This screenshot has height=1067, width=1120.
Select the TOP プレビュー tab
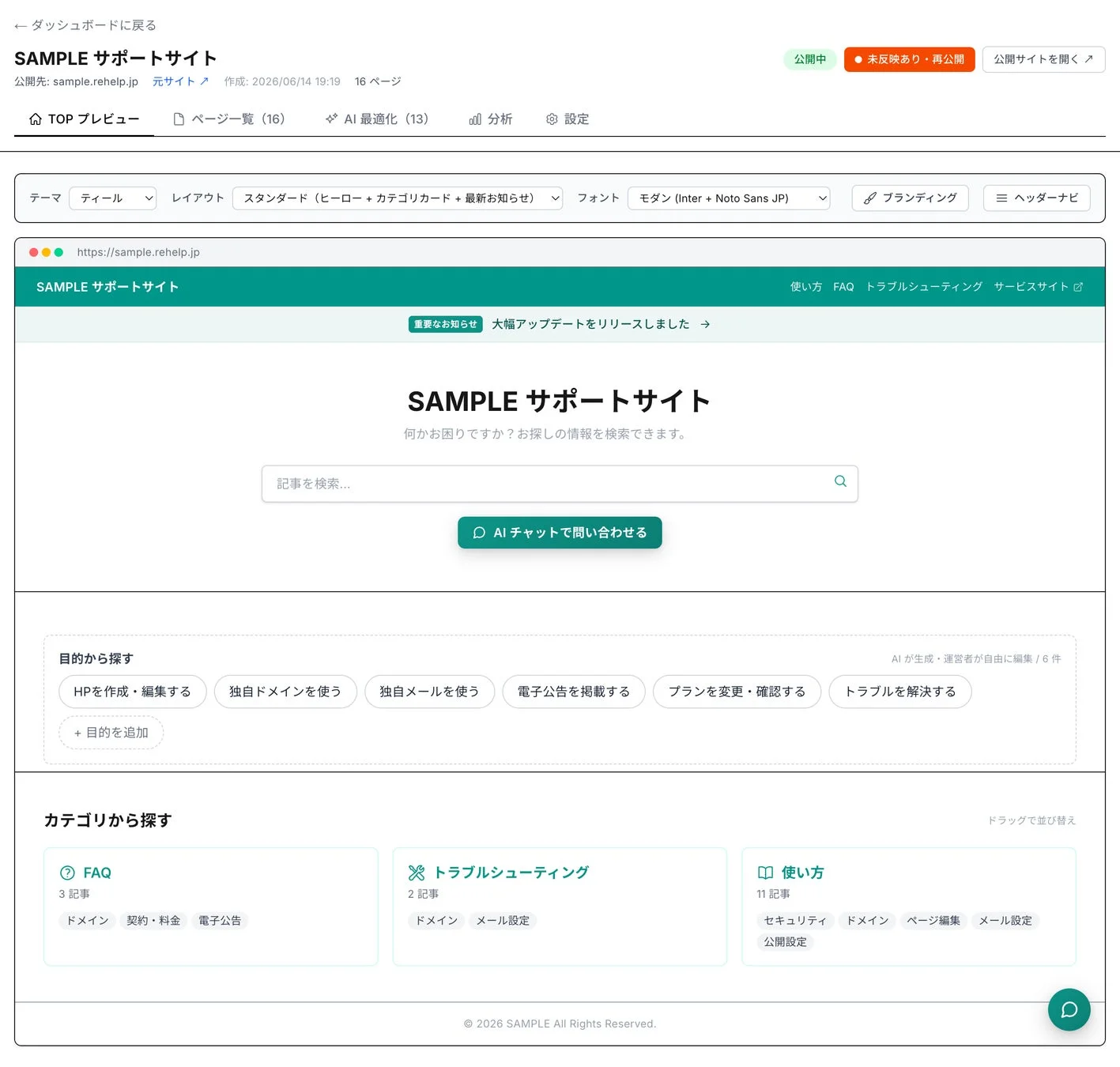click(84, 119)
